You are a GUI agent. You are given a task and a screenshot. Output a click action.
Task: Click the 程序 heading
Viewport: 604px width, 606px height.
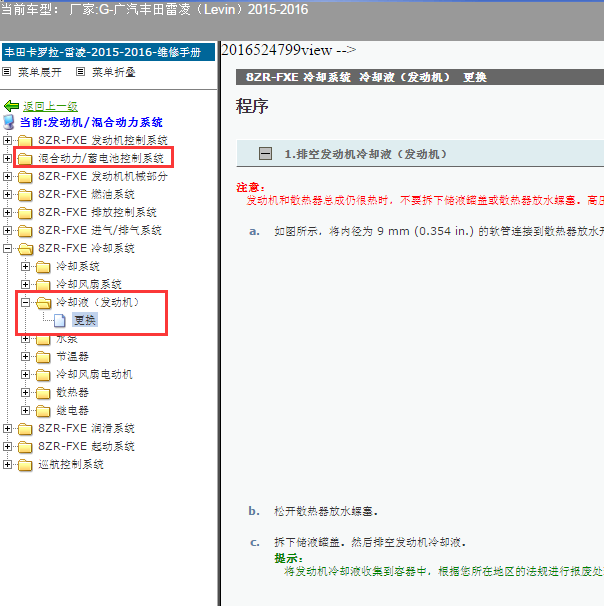click(x=252, y=106)
